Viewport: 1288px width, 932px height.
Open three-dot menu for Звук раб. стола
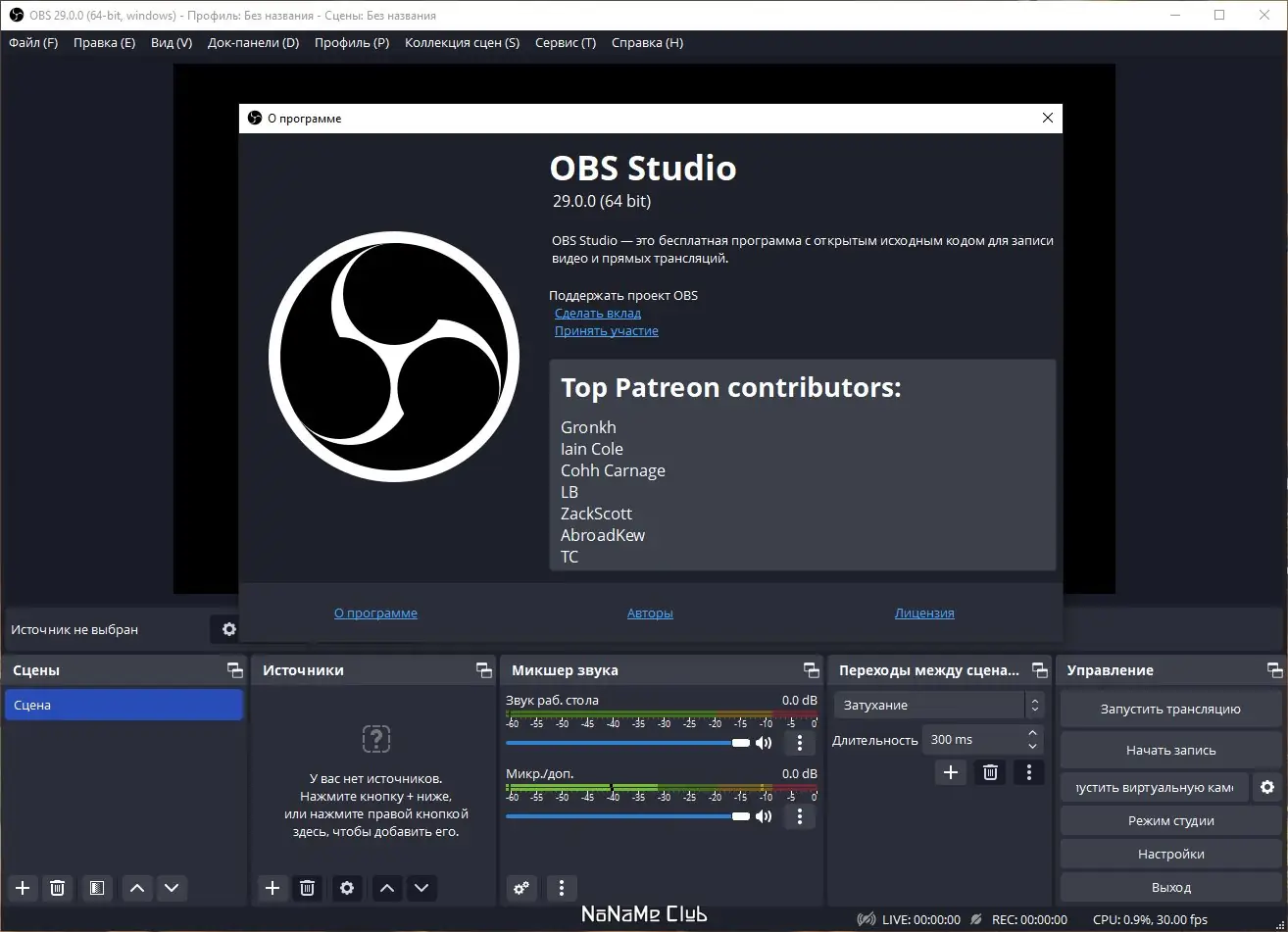[800, 743]
